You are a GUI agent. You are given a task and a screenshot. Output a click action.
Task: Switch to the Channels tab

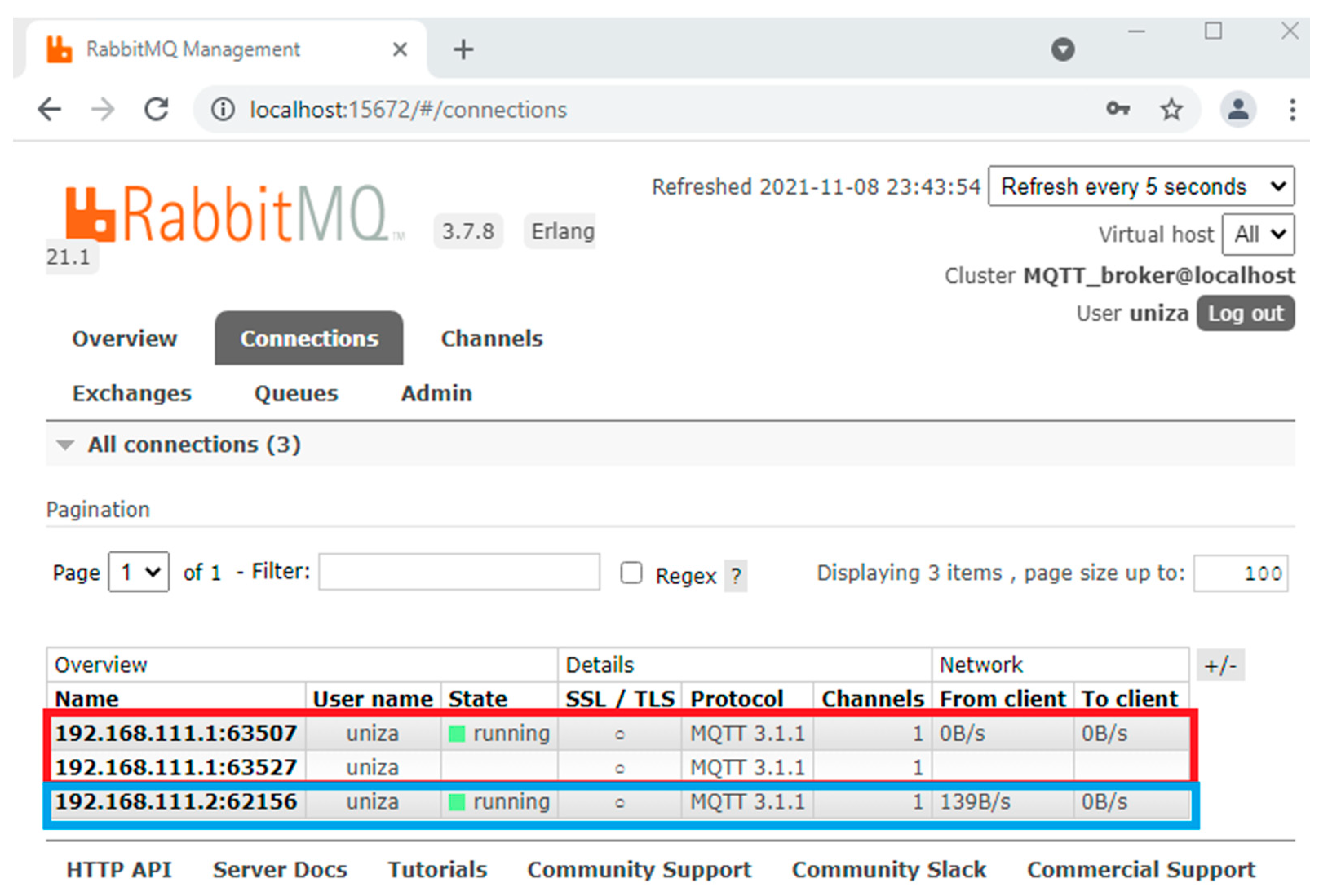pyautogui.click(x=491, y=339)
